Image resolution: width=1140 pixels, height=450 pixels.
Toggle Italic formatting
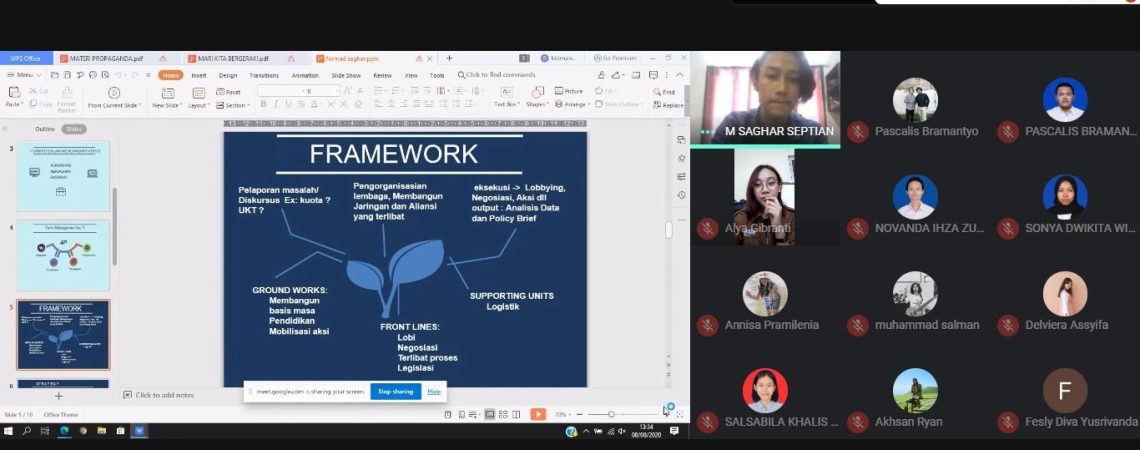(275, 105)
